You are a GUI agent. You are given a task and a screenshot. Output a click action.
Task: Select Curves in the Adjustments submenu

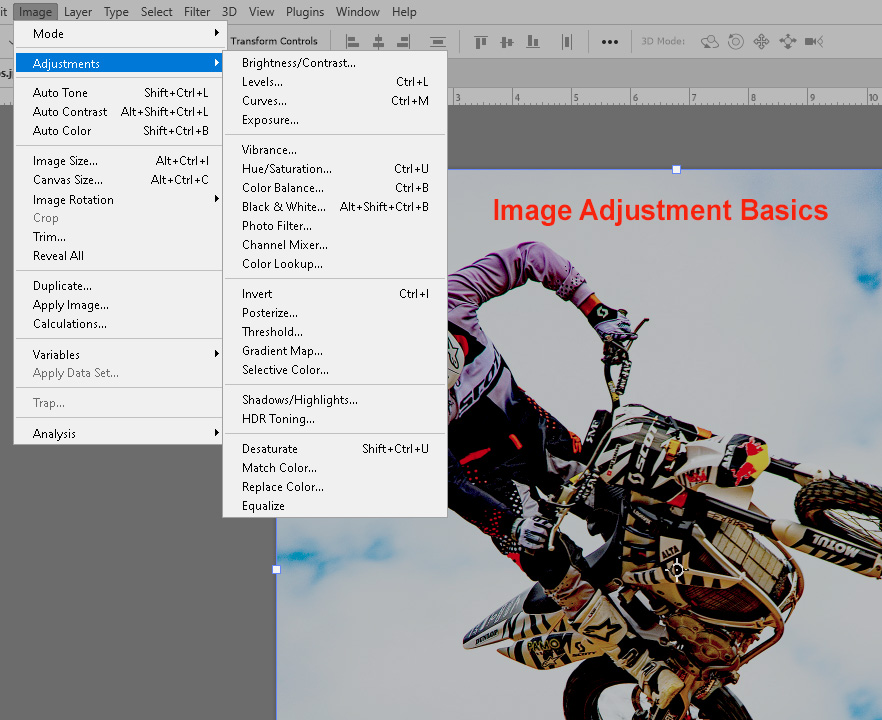(x=264, y=101)
